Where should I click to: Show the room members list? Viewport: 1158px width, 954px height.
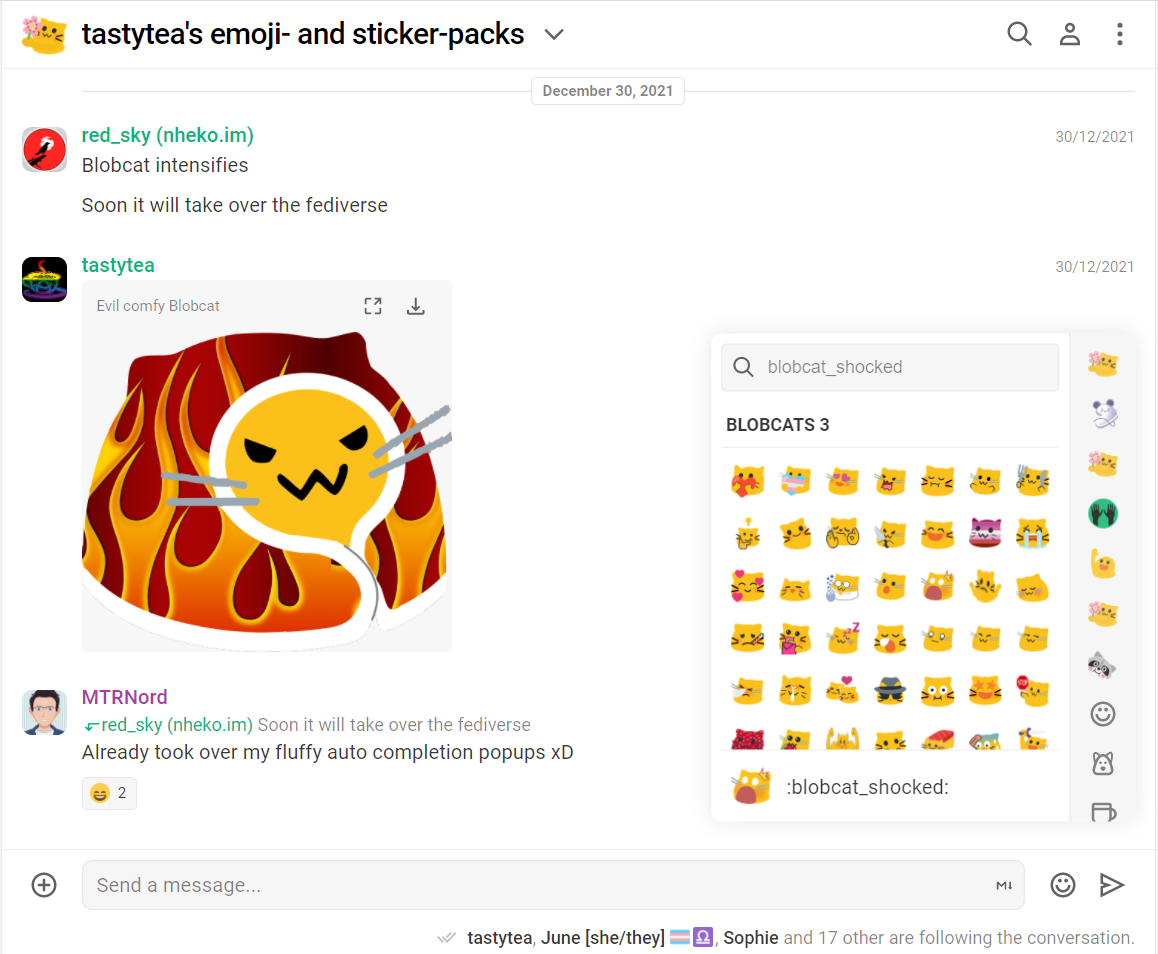pos(1070,34)
